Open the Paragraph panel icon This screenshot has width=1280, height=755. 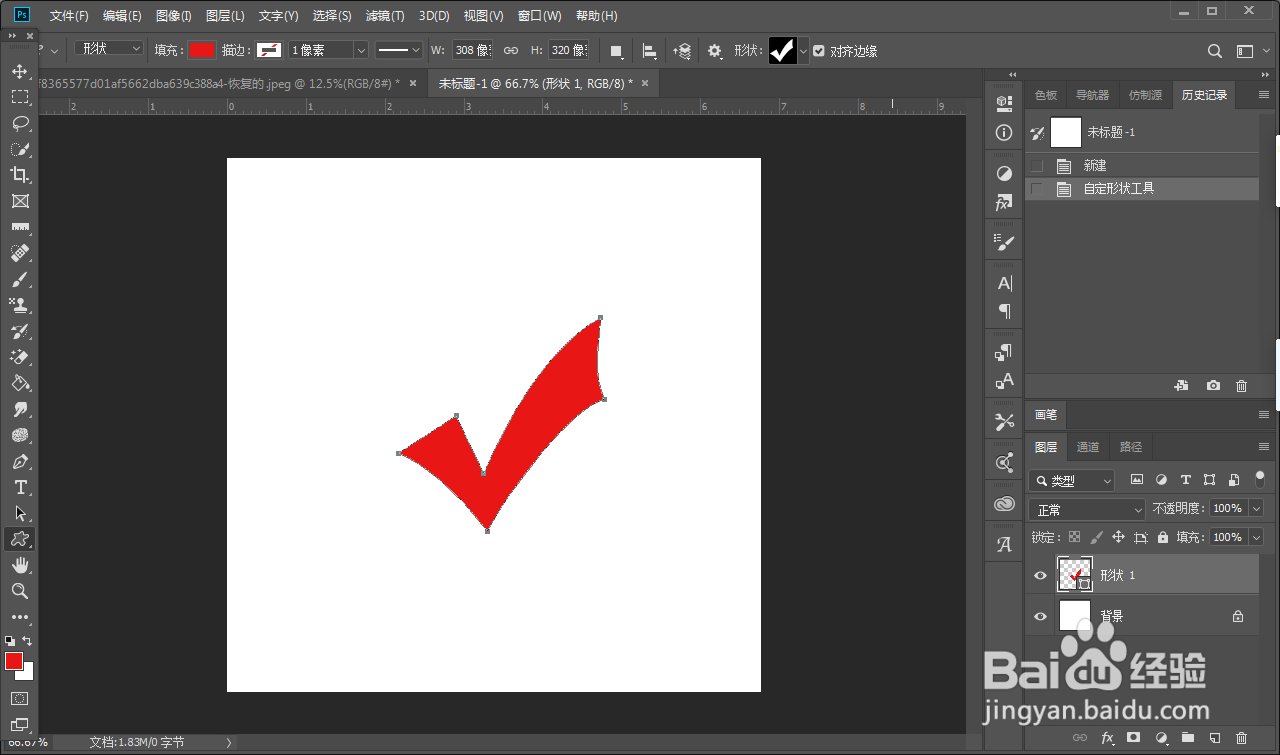click(x=1005, y=311)
